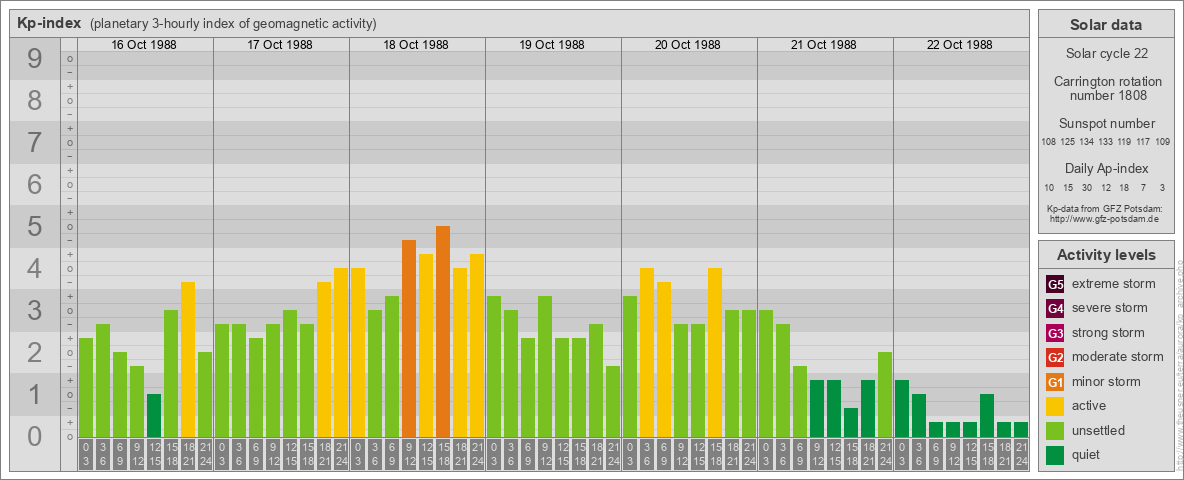Click the 'Solar cycle 22' text
Image resolution: width=1184 pixels, height=480 pixels.
[x=1106, y=54]
